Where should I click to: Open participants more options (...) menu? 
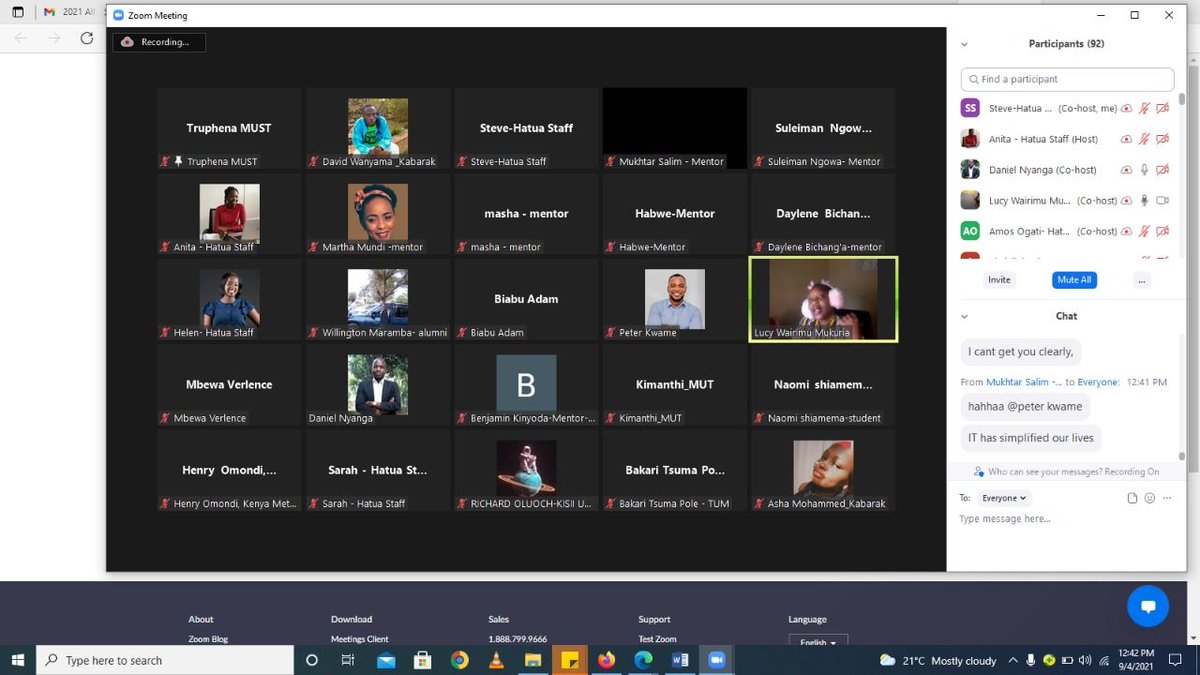click(1141, 280)
